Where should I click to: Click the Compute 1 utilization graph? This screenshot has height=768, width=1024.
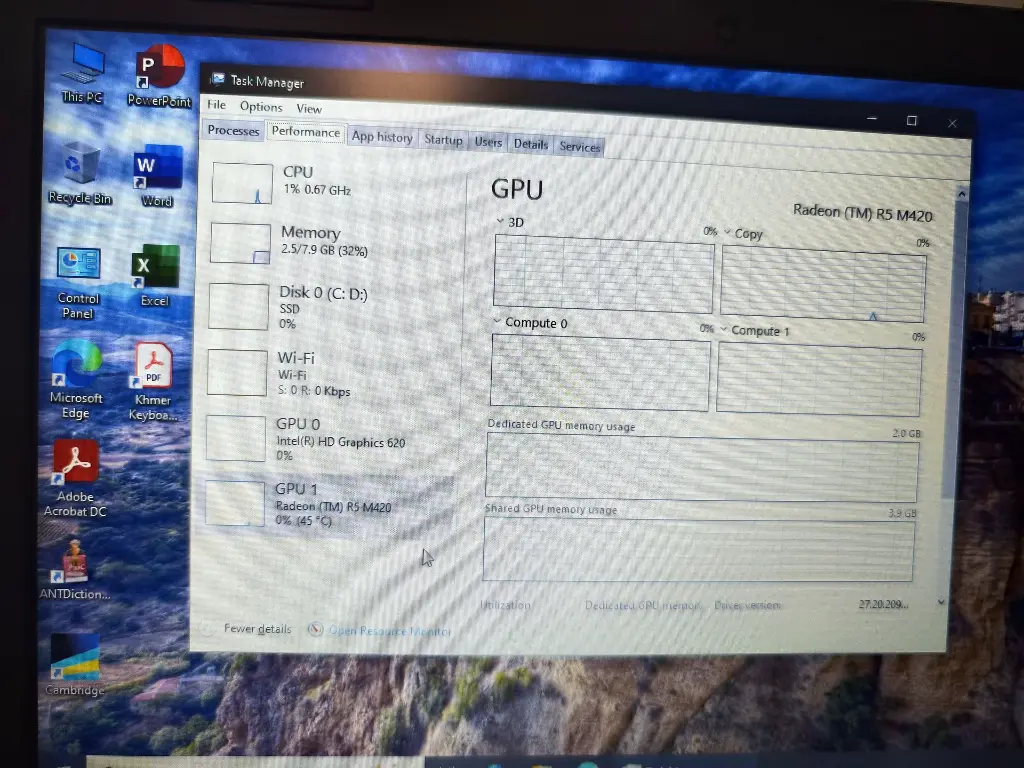[x=819, y=379]
